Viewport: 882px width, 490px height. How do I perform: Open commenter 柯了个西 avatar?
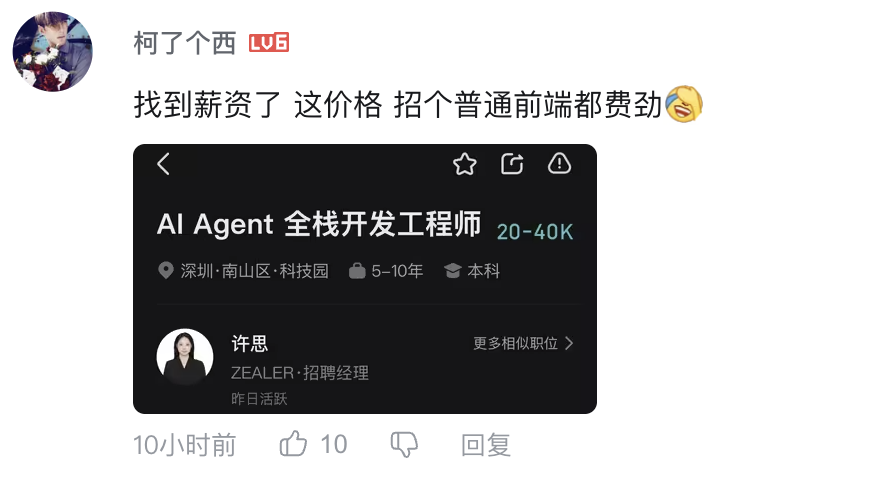[x=53, y=51]
